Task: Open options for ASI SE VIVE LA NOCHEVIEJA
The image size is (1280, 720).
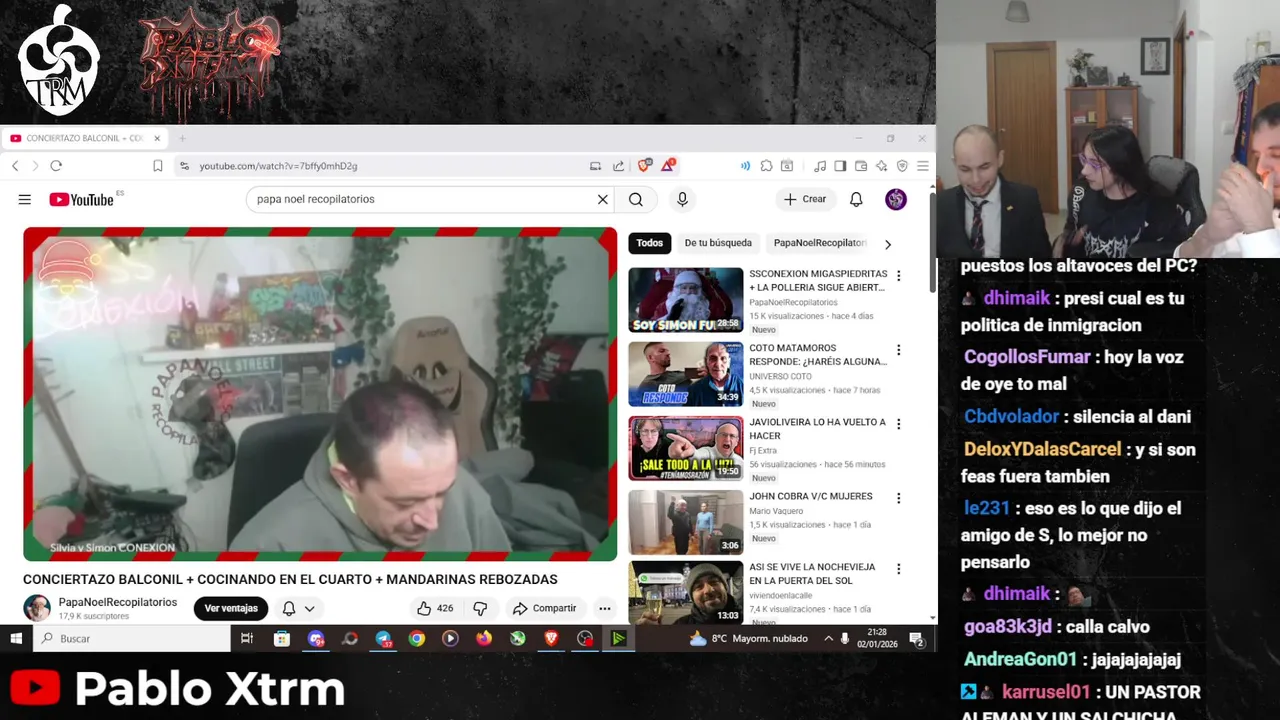Action: click(898, 569)
